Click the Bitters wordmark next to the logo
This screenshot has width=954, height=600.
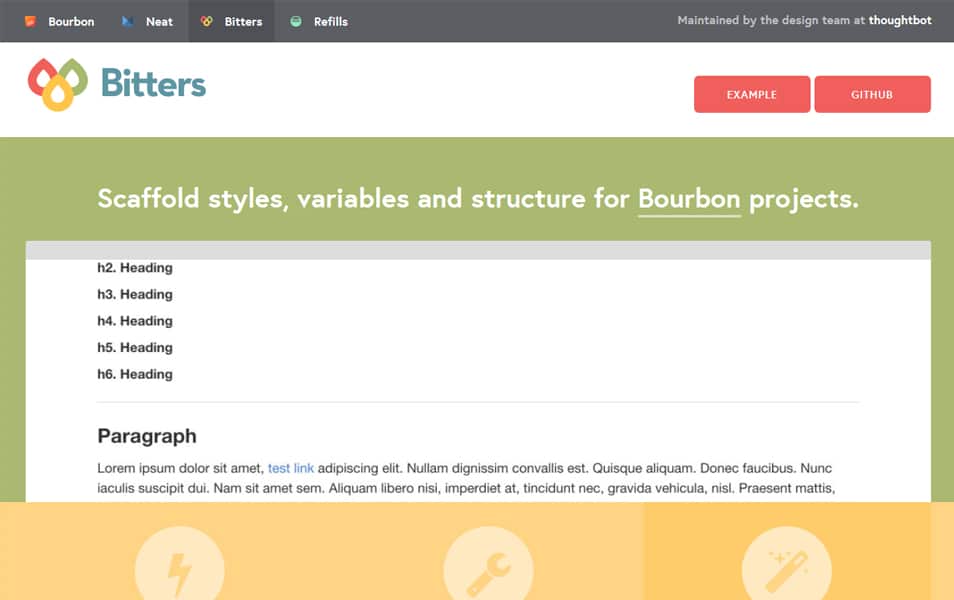tap(152, 84)
